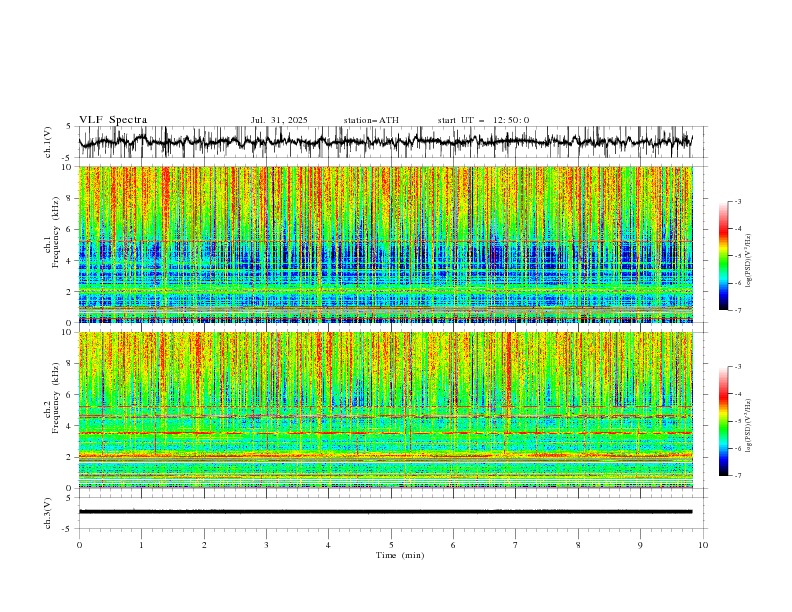
Task: Click the '-3' label on the ch.1 colorbar
Action: [x=737, y=201]
